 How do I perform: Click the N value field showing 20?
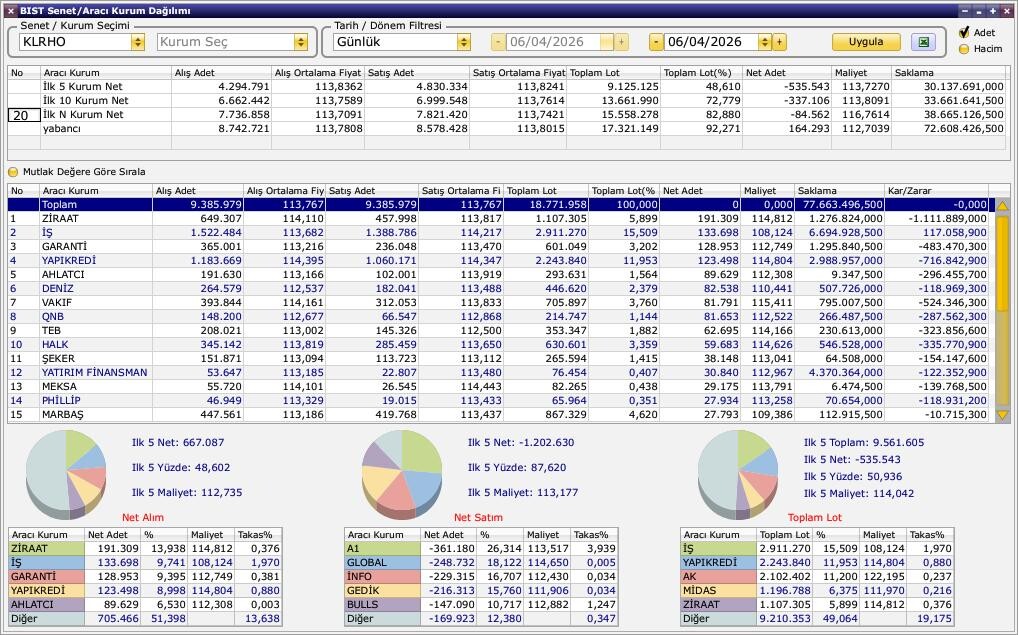24,115
